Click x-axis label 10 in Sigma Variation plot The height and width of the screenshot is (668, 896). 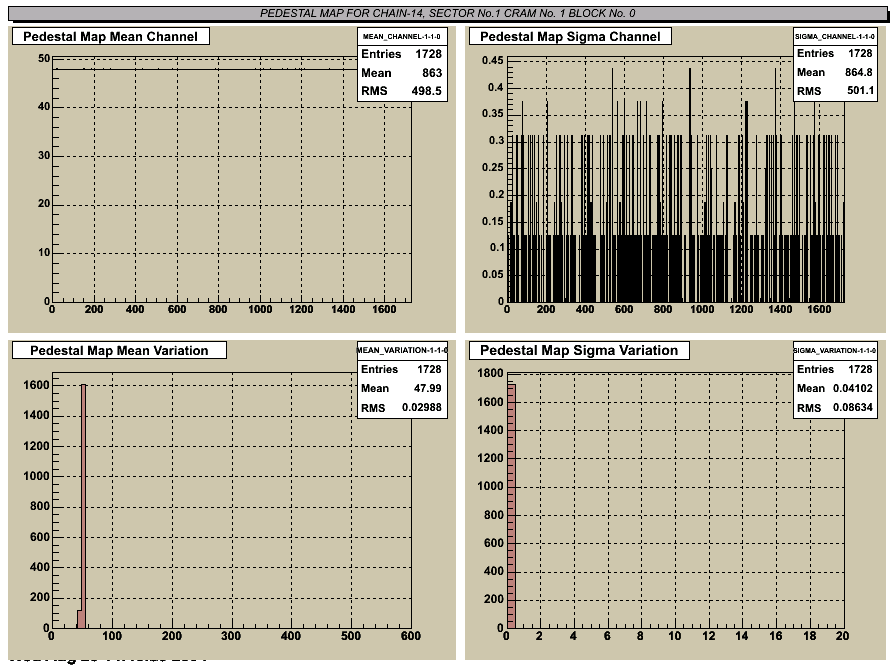pos(674,636)
